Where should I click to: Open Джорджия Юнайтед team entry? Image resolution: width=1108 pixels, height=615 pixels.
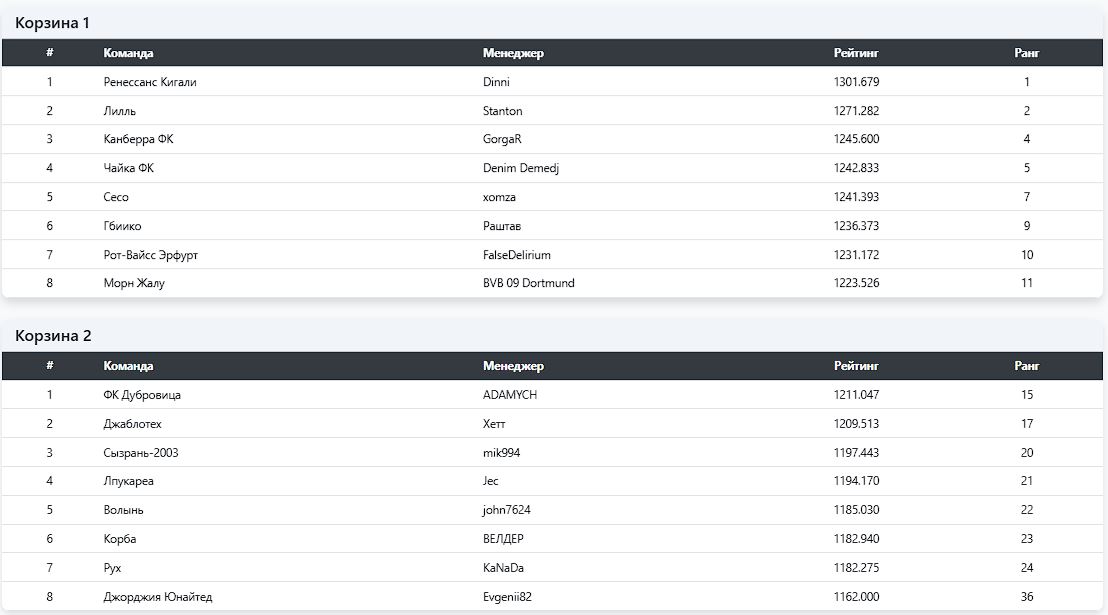pyautogui.click(x=158, y=597)
